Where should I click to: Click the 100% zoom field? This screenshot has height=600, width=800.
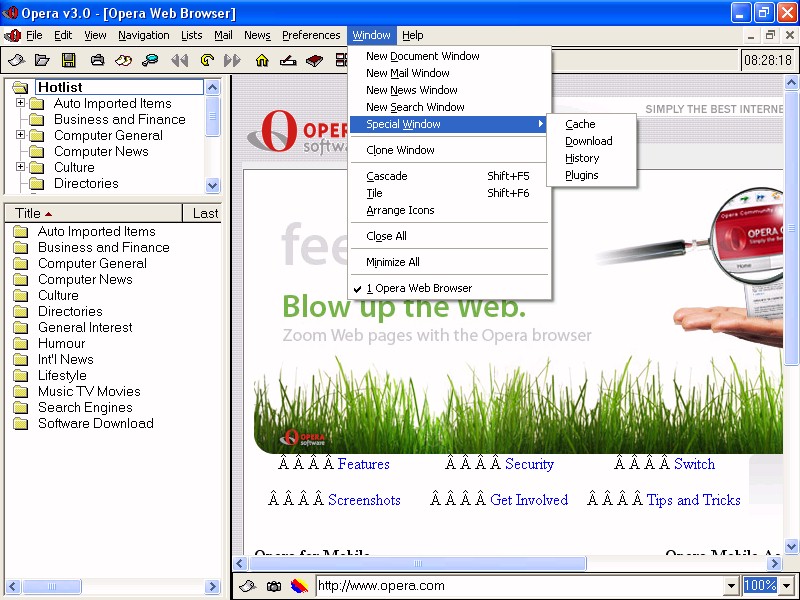761,586
